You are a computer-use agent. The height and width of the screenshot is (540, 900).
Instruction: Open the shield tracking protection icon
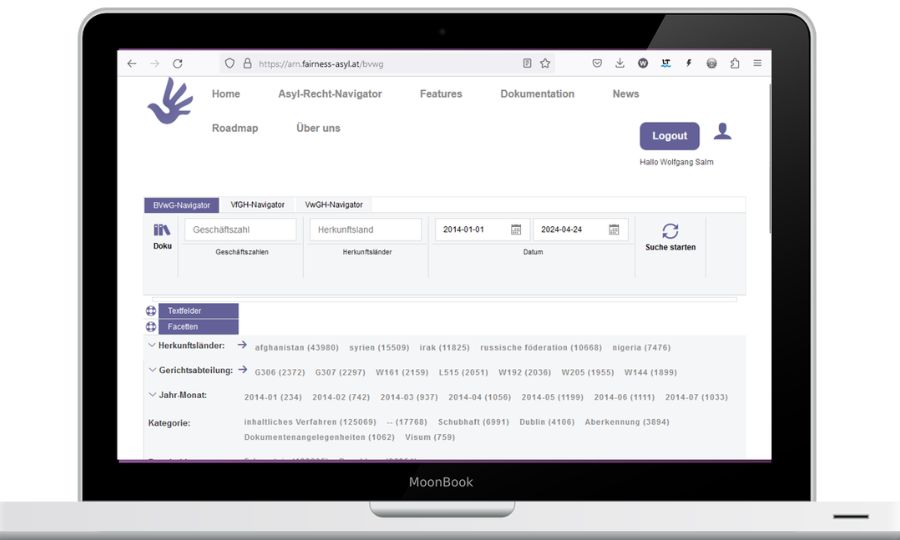pos(230,64)
